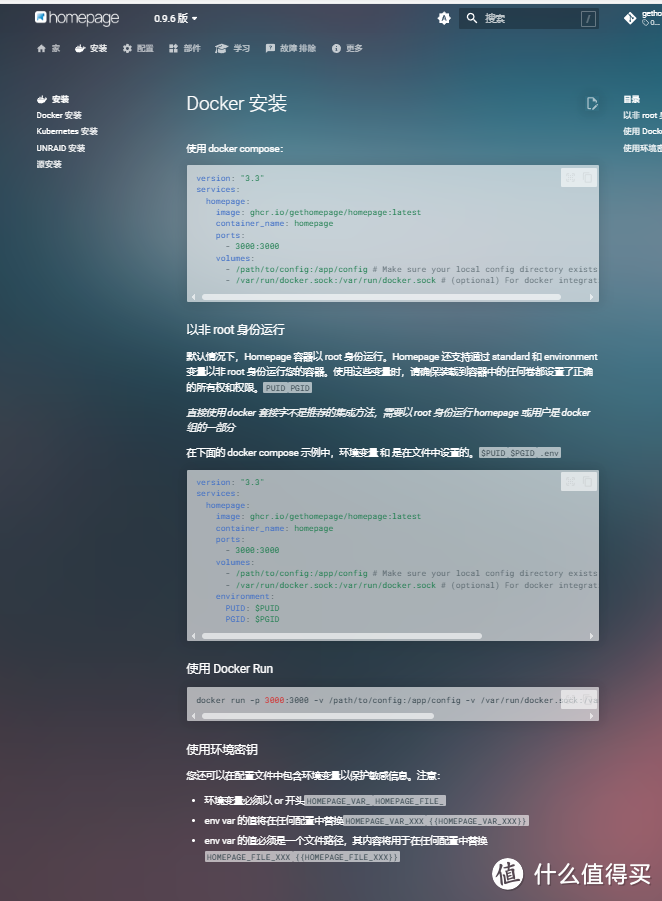Toggle the automatic light/dark theme icon
Viewport: 662px width, 901px height.
tap(444, 18)
